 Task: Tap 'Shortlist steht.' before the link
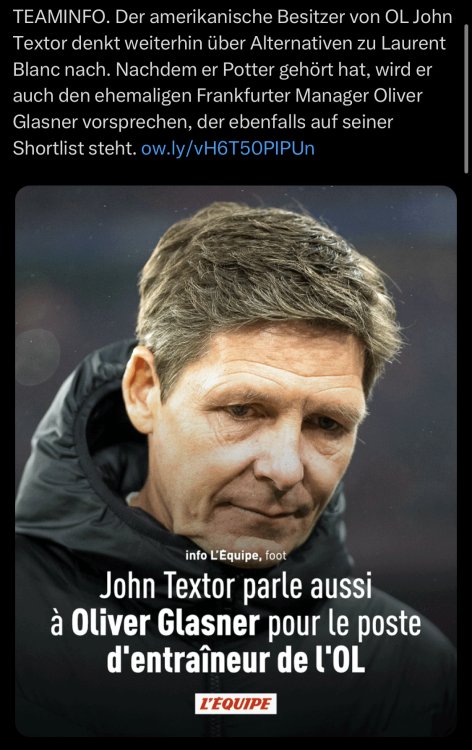(75, 148)
